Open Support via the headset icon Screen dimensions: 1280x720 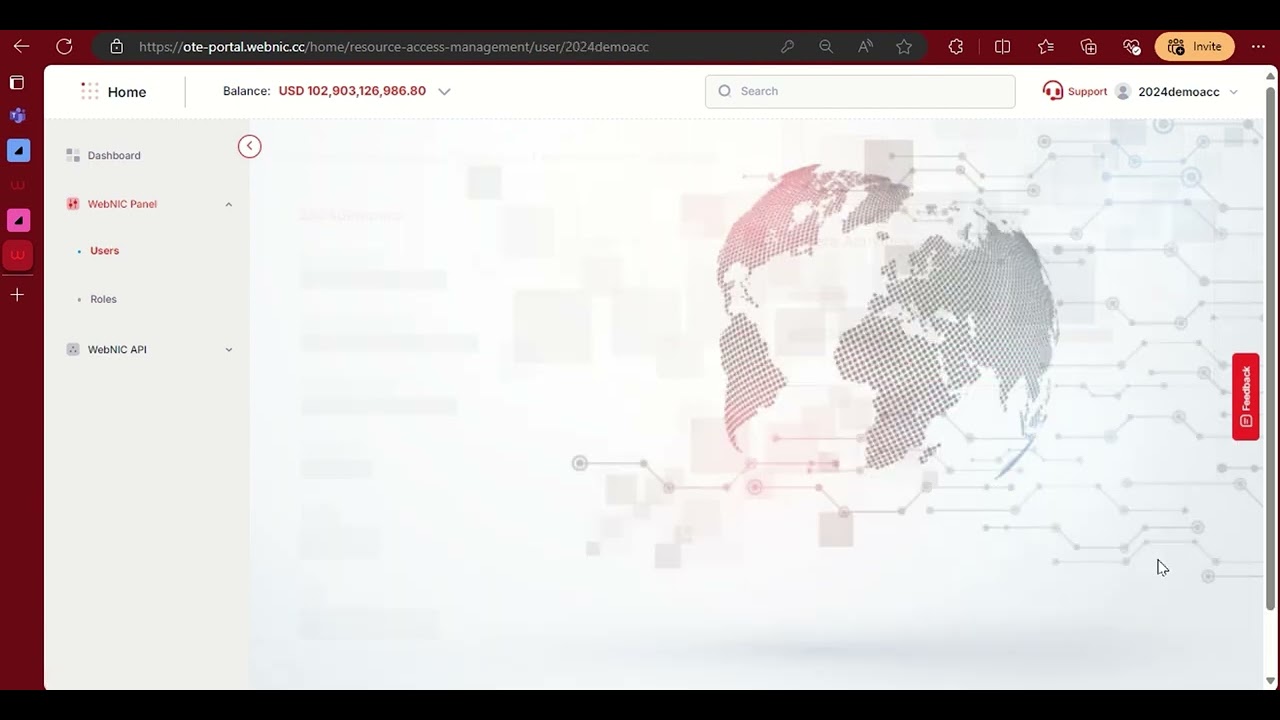1052,91
